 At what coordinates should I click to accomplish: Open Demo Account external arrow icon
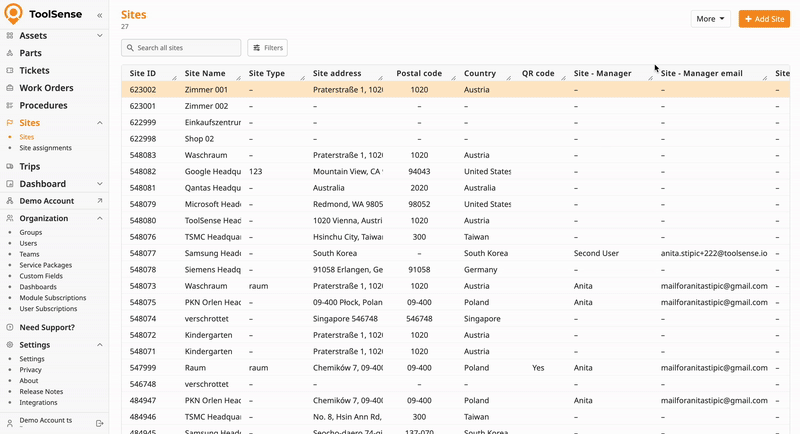[99, 201]
